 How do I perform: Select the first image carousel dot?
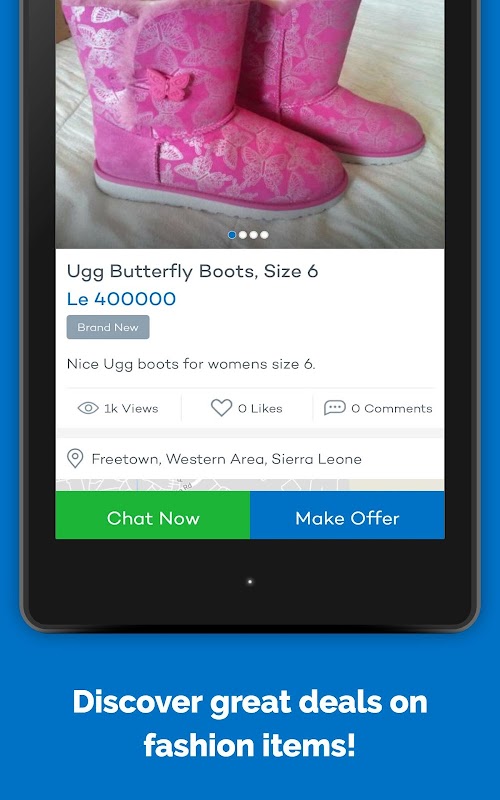[232, 235]
